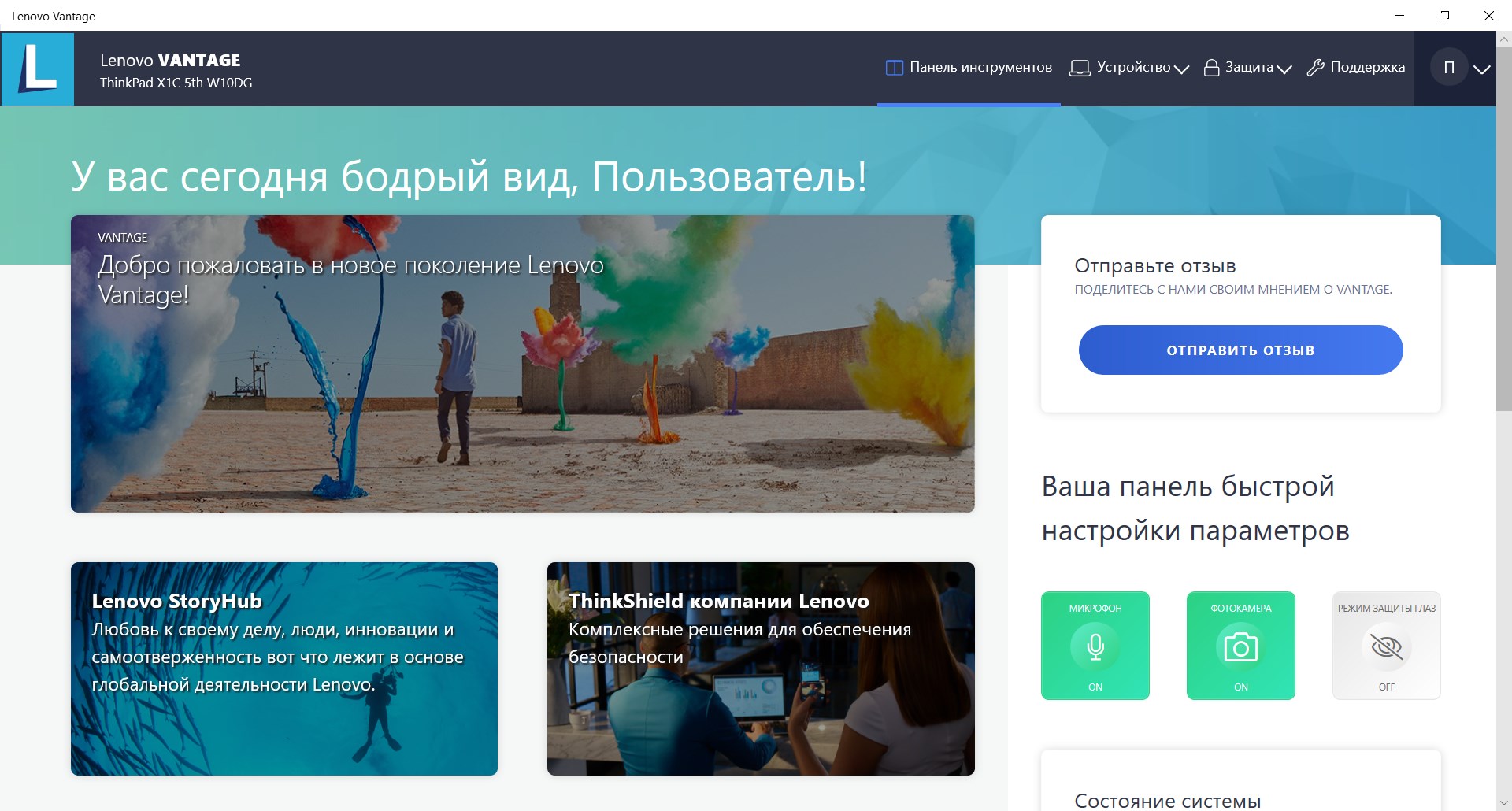
Task: Click the Отправьте отзыв heading
Action: click(x=1155, y=266)
